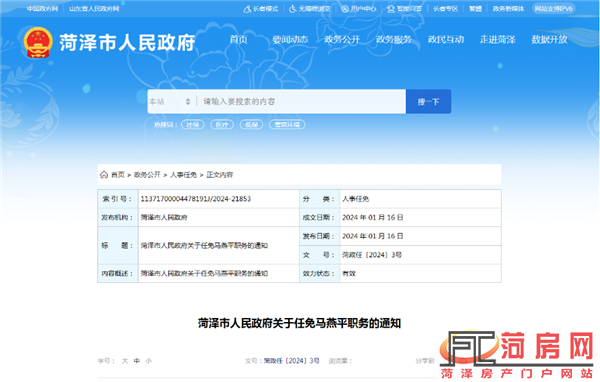Screen dimensions: 600x382
Task: Click document number in the info table
Action: pyautogui.click(x=372, y=255)
